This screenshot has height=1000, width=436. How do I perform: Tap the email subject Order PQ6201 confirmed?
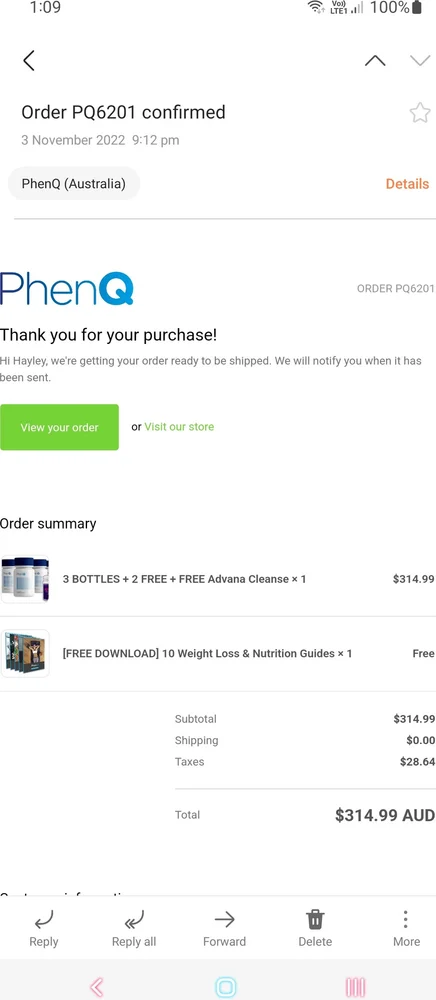pos(123,112)
